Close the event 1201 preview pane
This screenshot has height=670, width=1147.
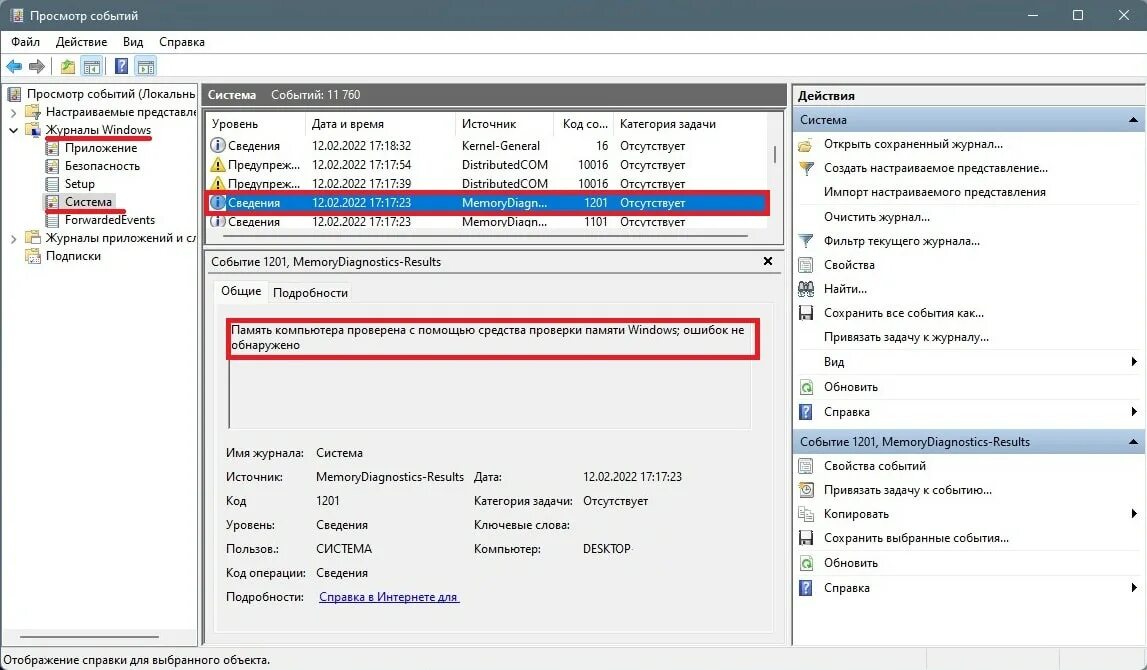pos(768,261)
